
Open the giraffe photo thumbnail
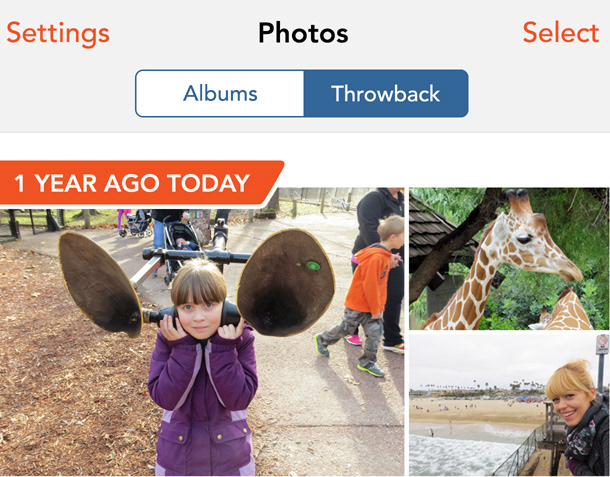(509, 259)
